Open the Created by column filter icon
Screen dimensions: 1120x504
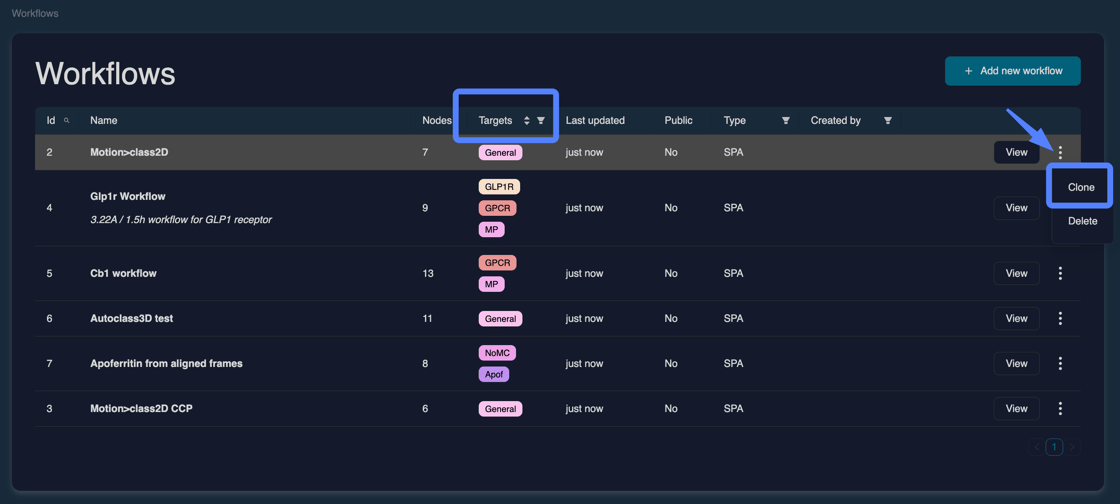[888, 121]
